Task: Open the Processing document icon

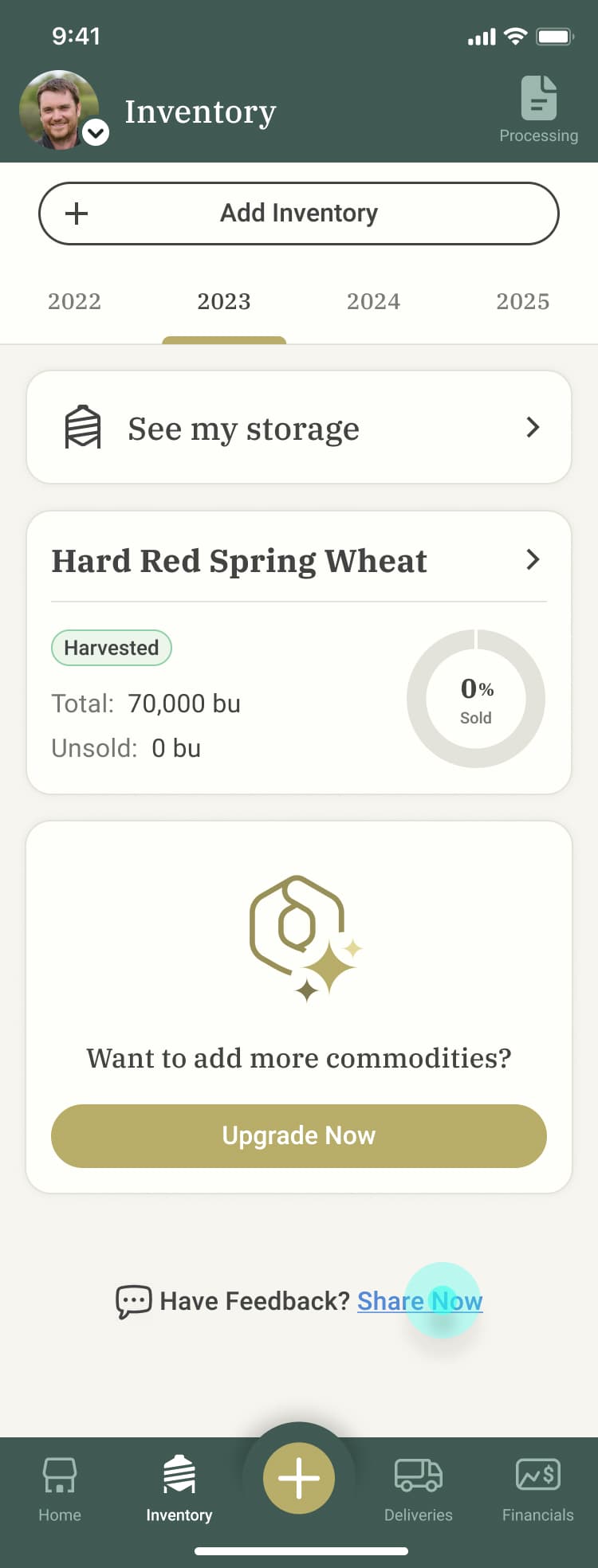Action: [539, 99]
